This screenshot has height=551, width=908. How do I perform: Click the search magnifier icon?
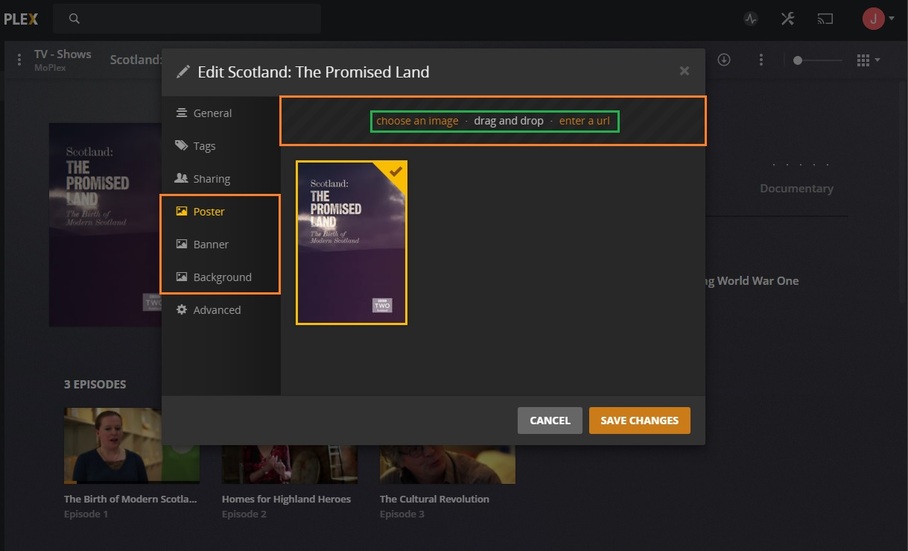(74, 19)
